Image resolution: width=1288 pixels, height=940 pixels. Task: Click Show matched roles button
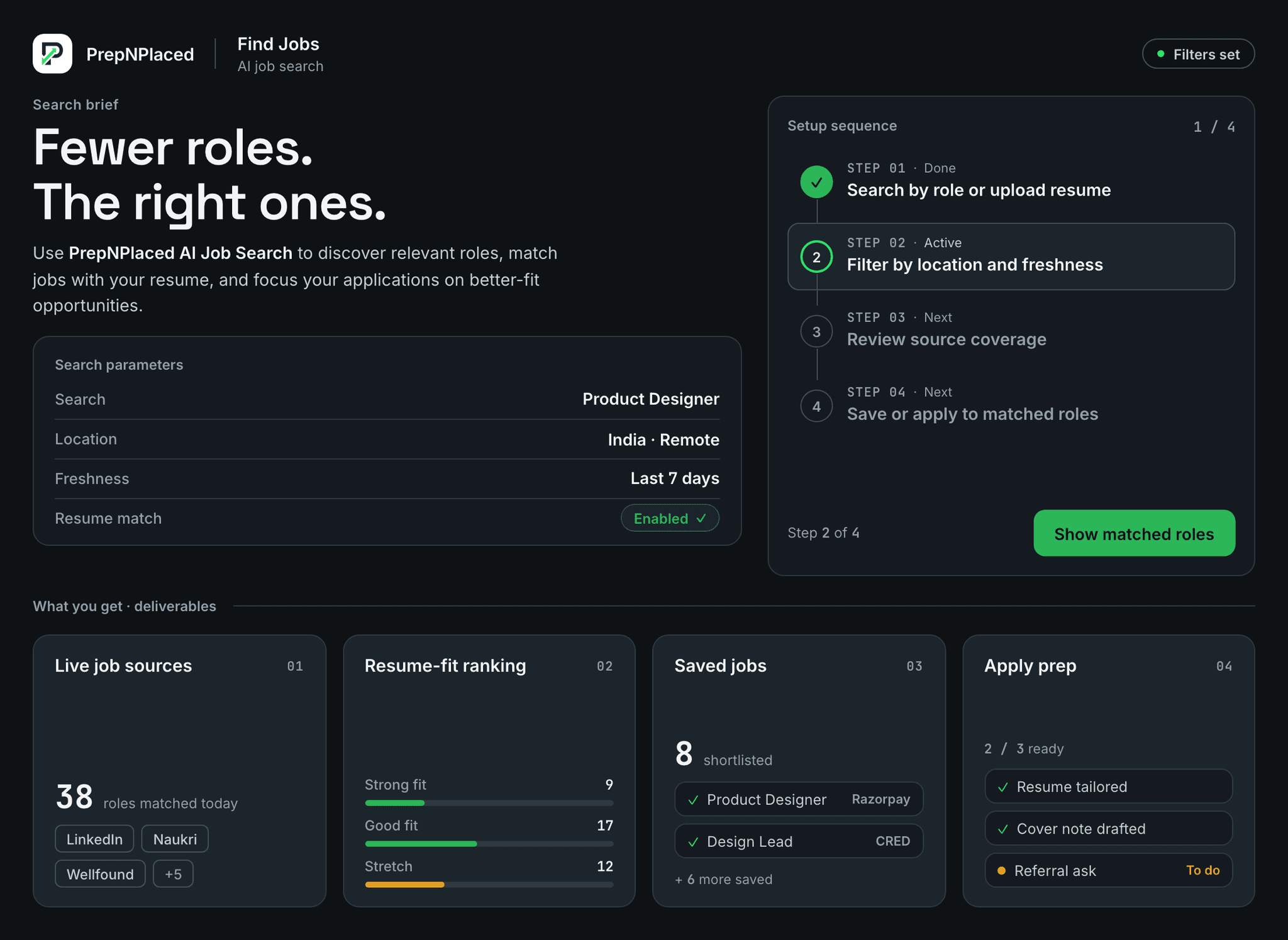(x=1134, y=533)
